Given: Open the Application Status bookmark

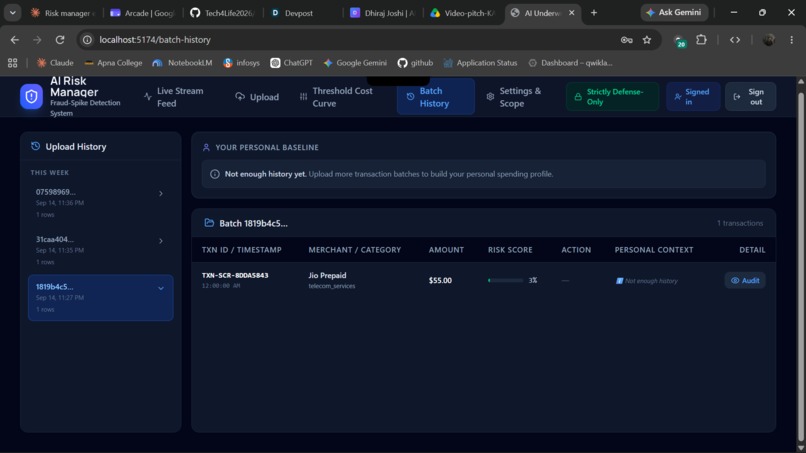Looking at the screenshot, I should click(480, 63).
